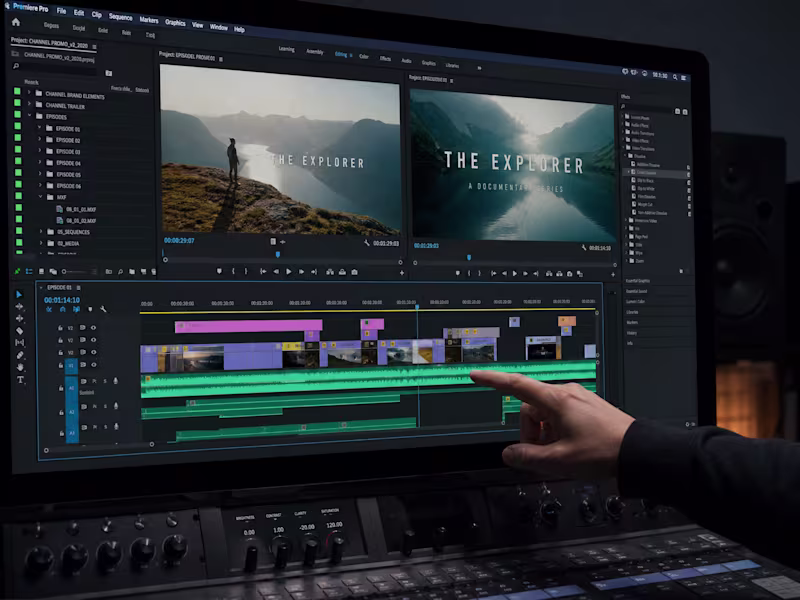The height and width of the screenshot is (600, 800).
Task: Open History panel
Action: pyautogui.click(x=632, y=333)
